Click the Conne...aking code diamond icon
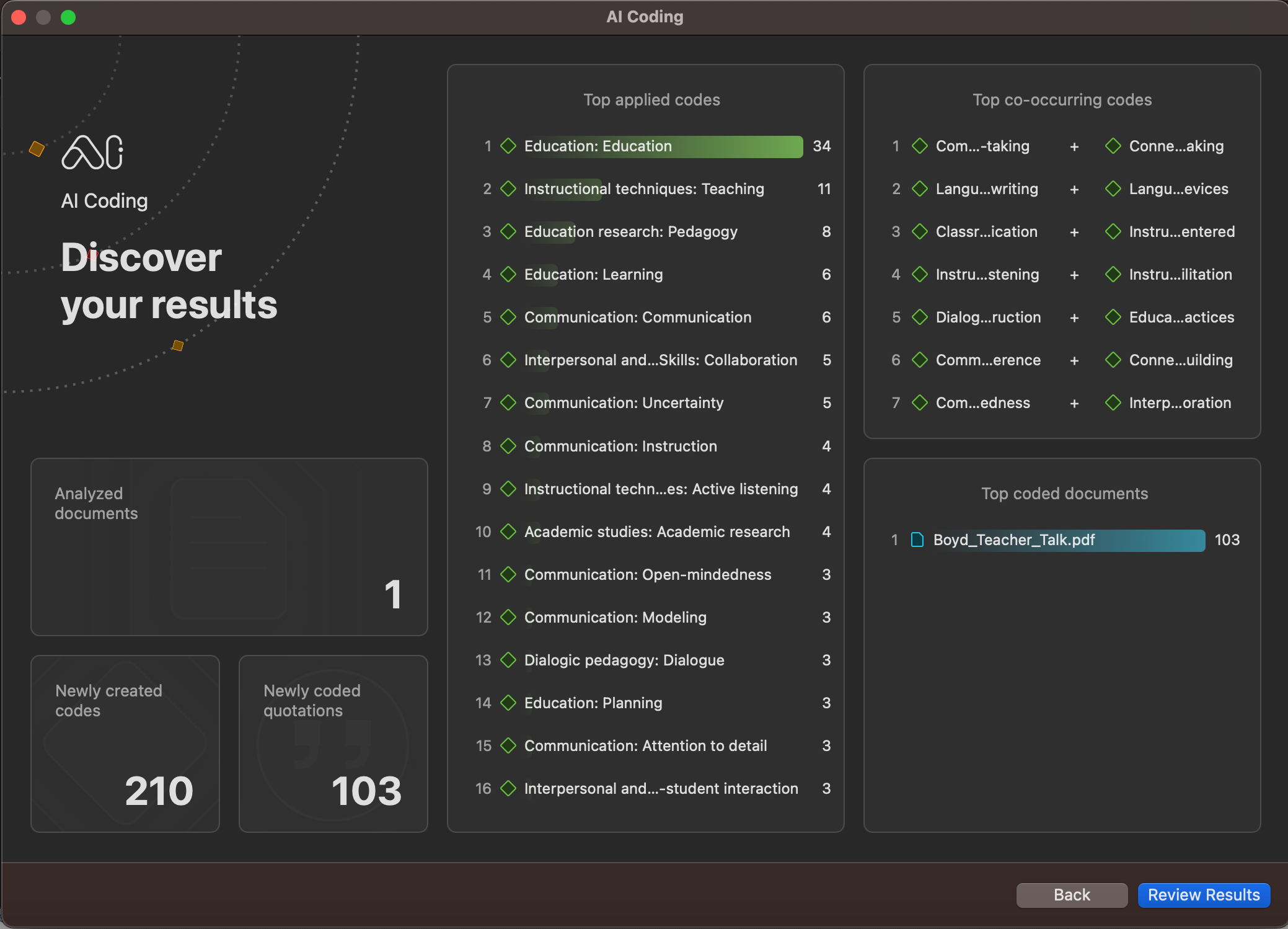Image resolution: width=1288 pixels, height=929 pixels. (x=1113, y=146)
